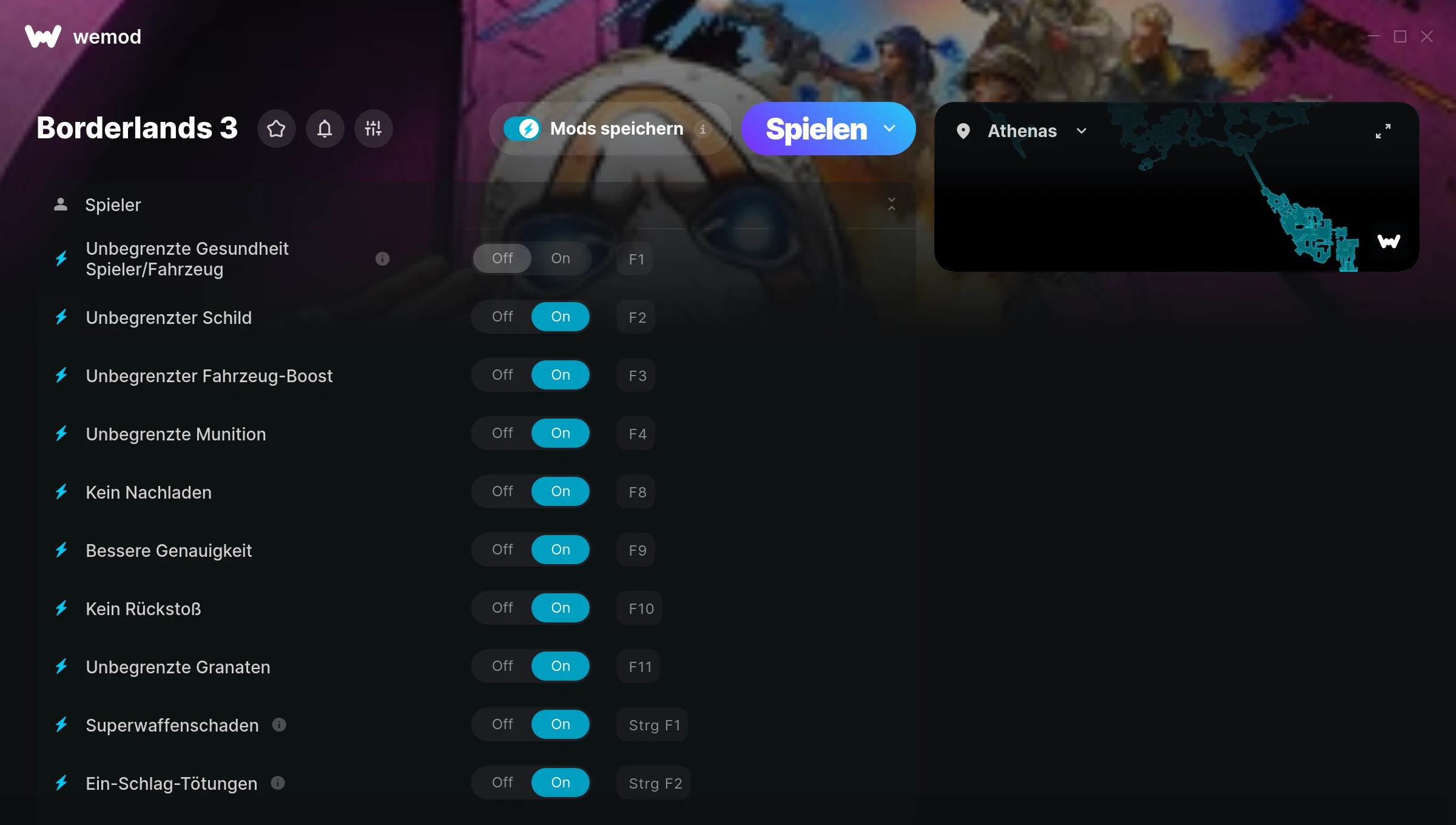Open the notifications bell icon
The image size is (1456, 825).
pyautogui.click(x=325, y=129)
